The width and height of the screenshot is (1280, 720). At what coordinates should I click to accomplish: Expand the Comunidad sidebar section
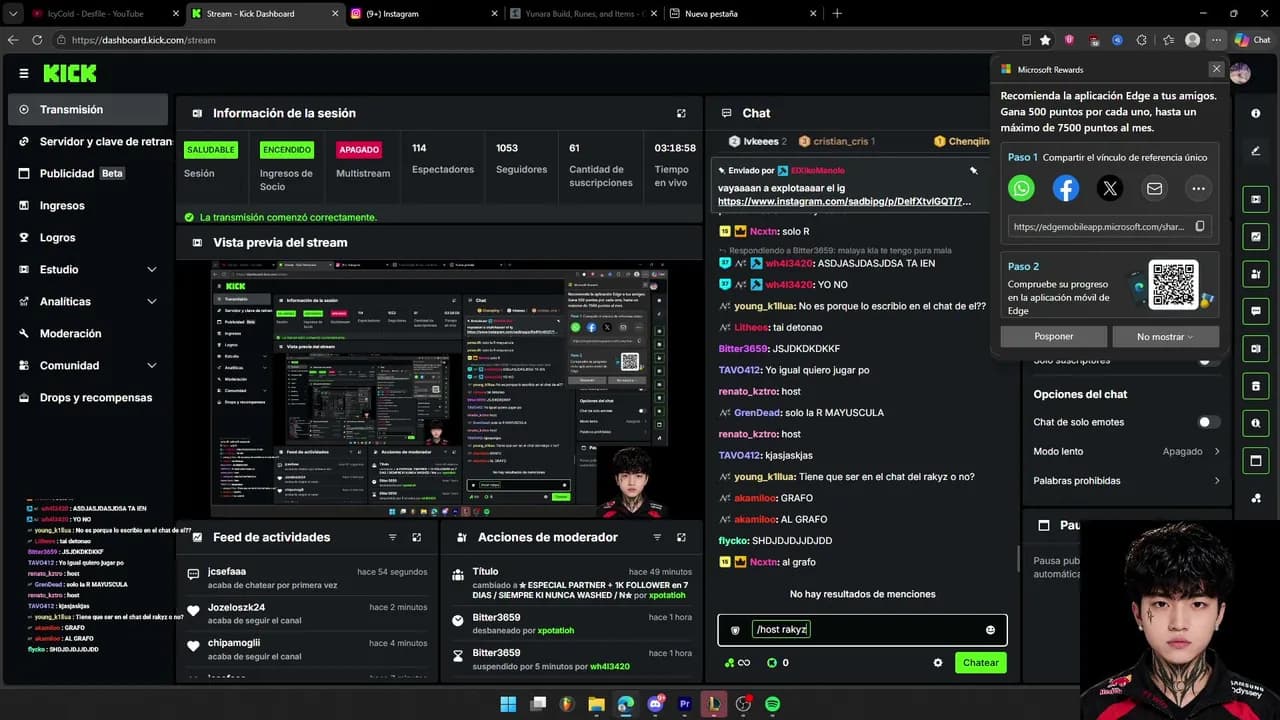pyautogui.click(x=152, y=366)
